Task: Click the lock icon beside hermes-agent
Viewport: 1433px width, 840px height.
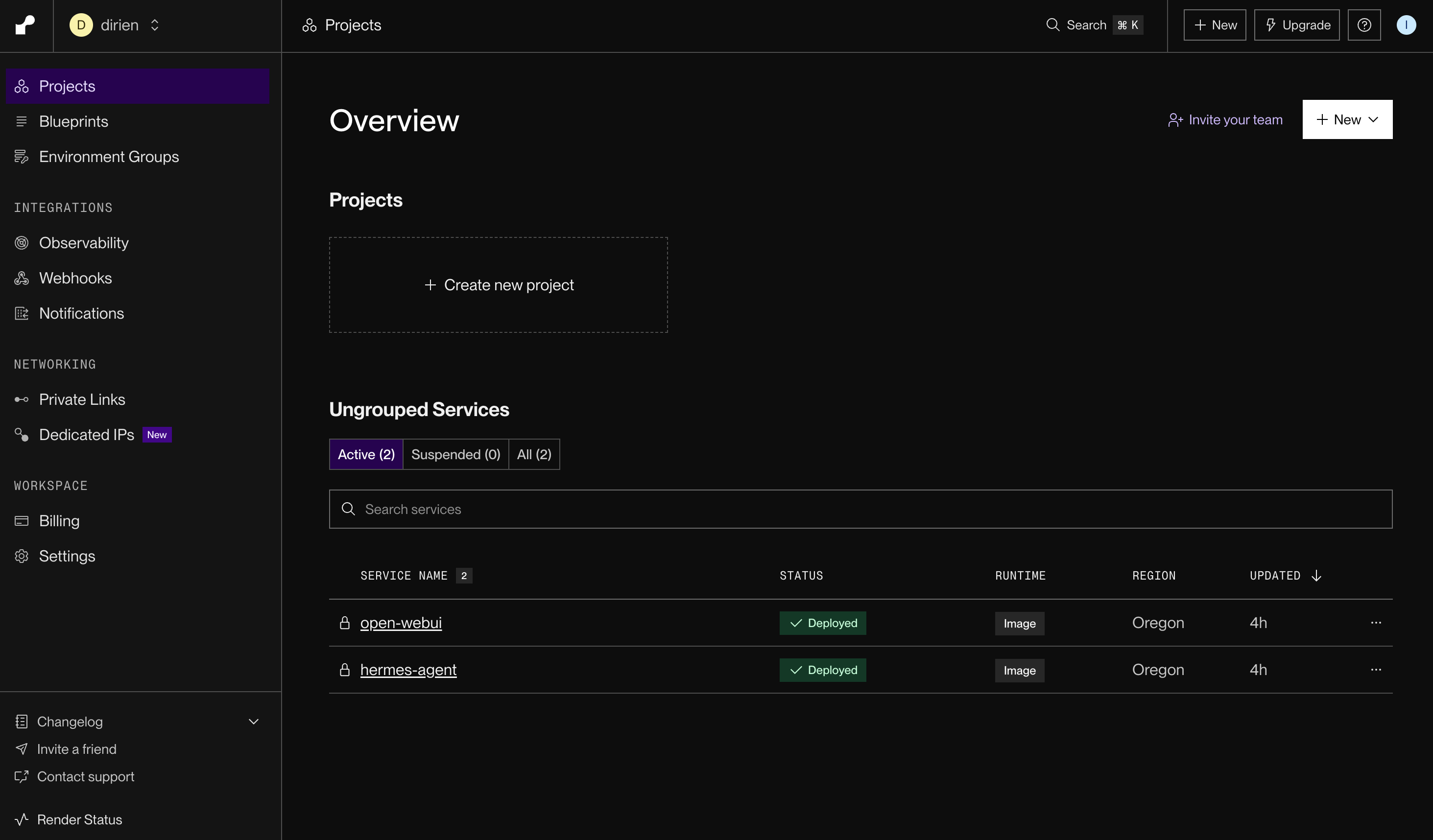Action: coord(345,670)
